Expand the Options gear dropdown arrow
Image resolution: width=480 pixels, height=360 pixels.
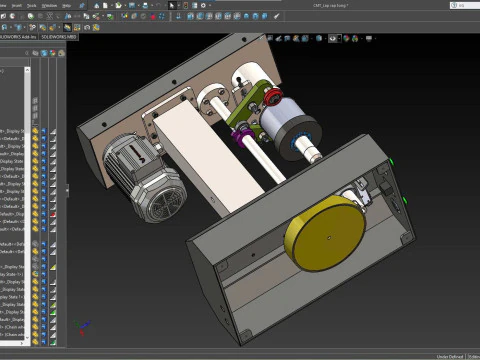point(210,6)
